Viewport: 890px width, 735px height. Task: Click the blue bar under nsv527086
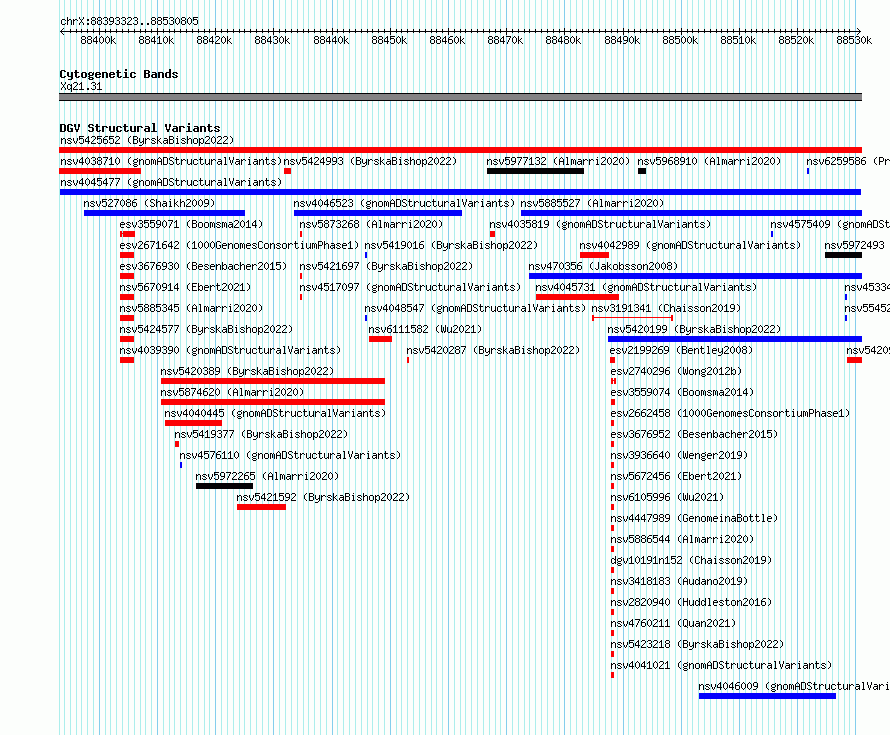click(165, 213)
